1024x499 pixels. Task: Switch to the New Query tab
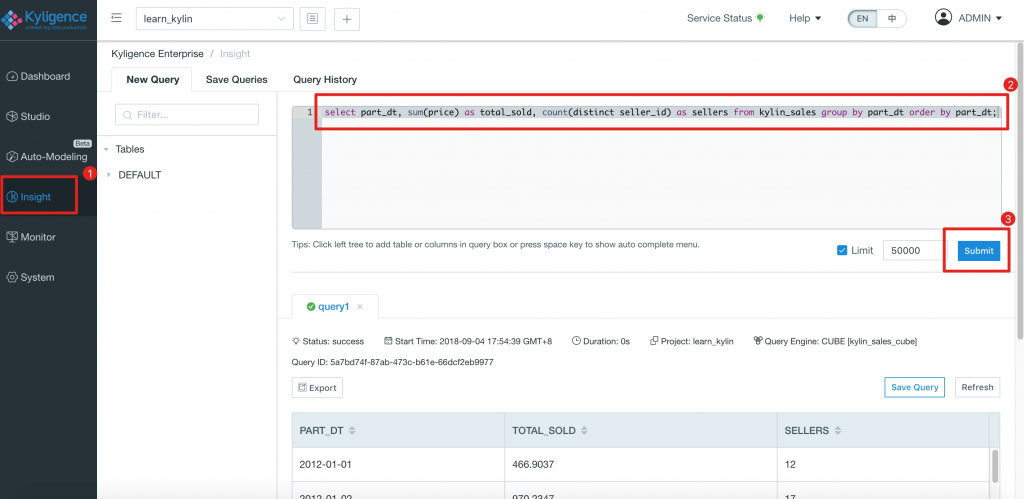click(152, 80)
